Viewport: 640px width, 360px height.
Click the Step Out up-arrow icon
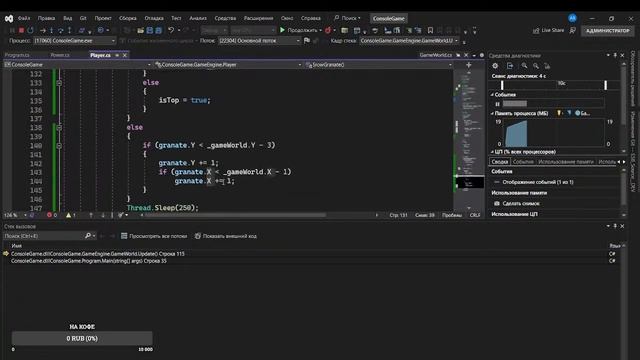[x=69, y=30]
